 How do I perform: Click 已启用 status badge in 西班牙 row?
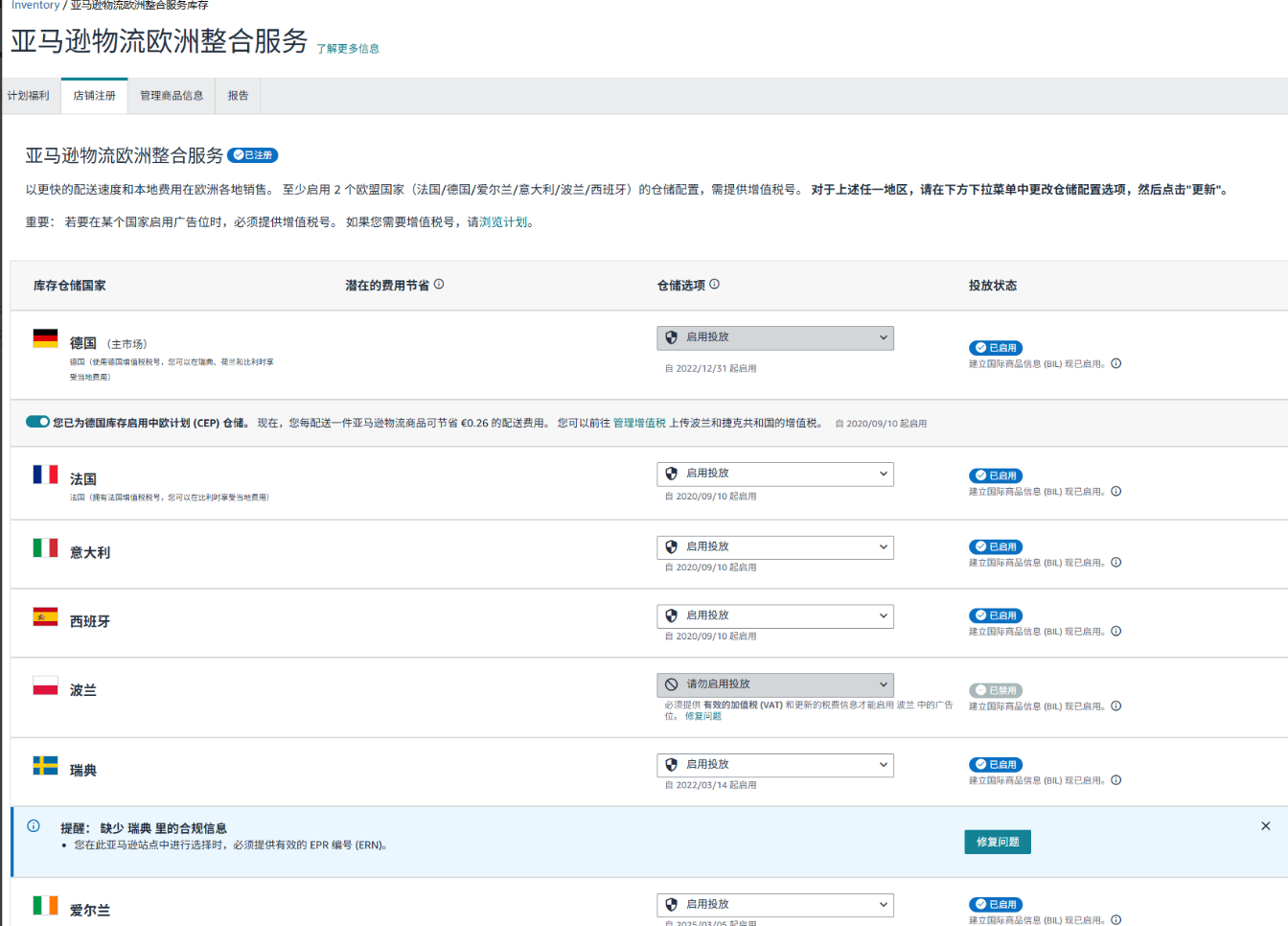point(996,615)
